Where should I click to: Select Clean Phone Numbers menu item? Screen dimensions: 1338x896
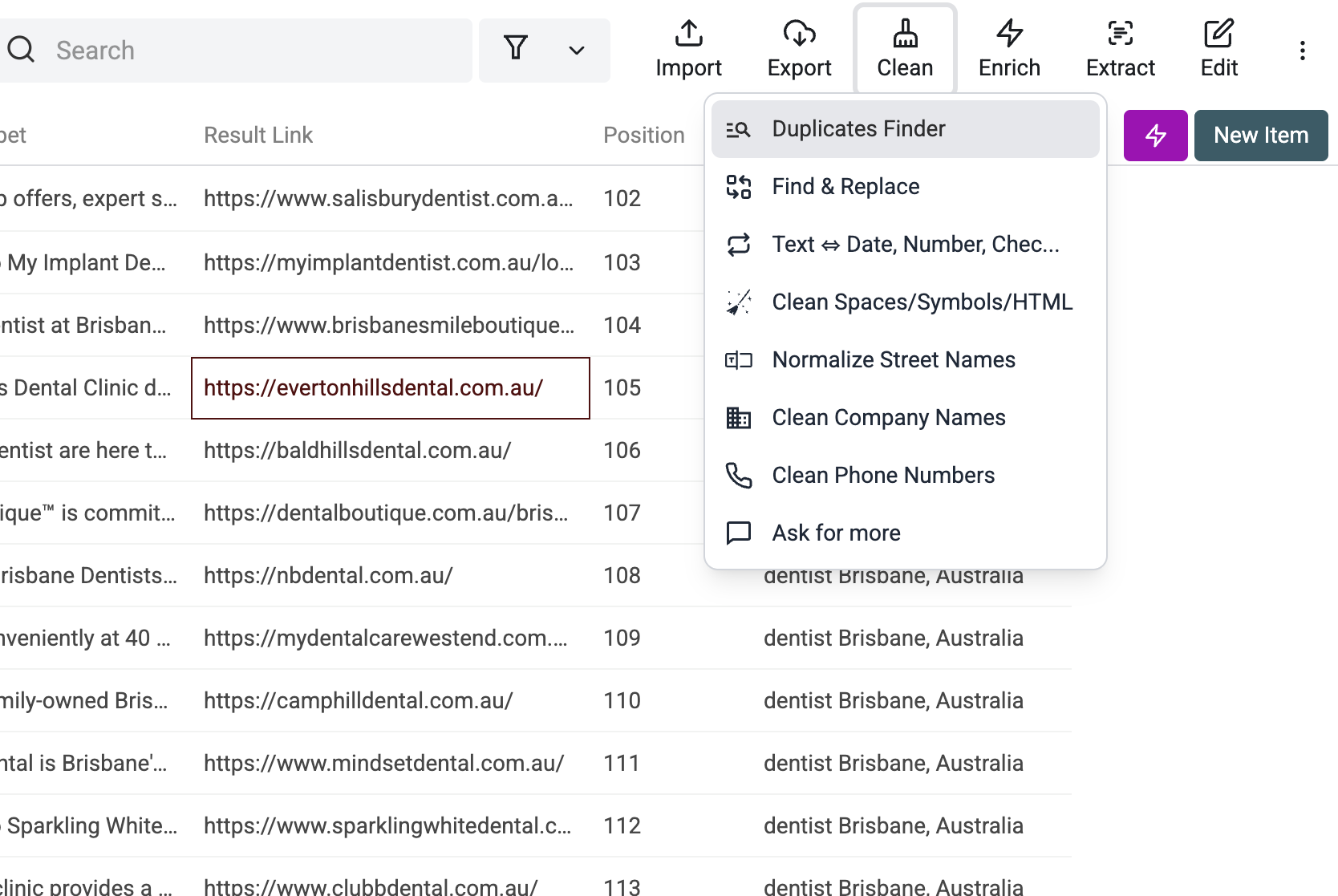click(883, 476)
